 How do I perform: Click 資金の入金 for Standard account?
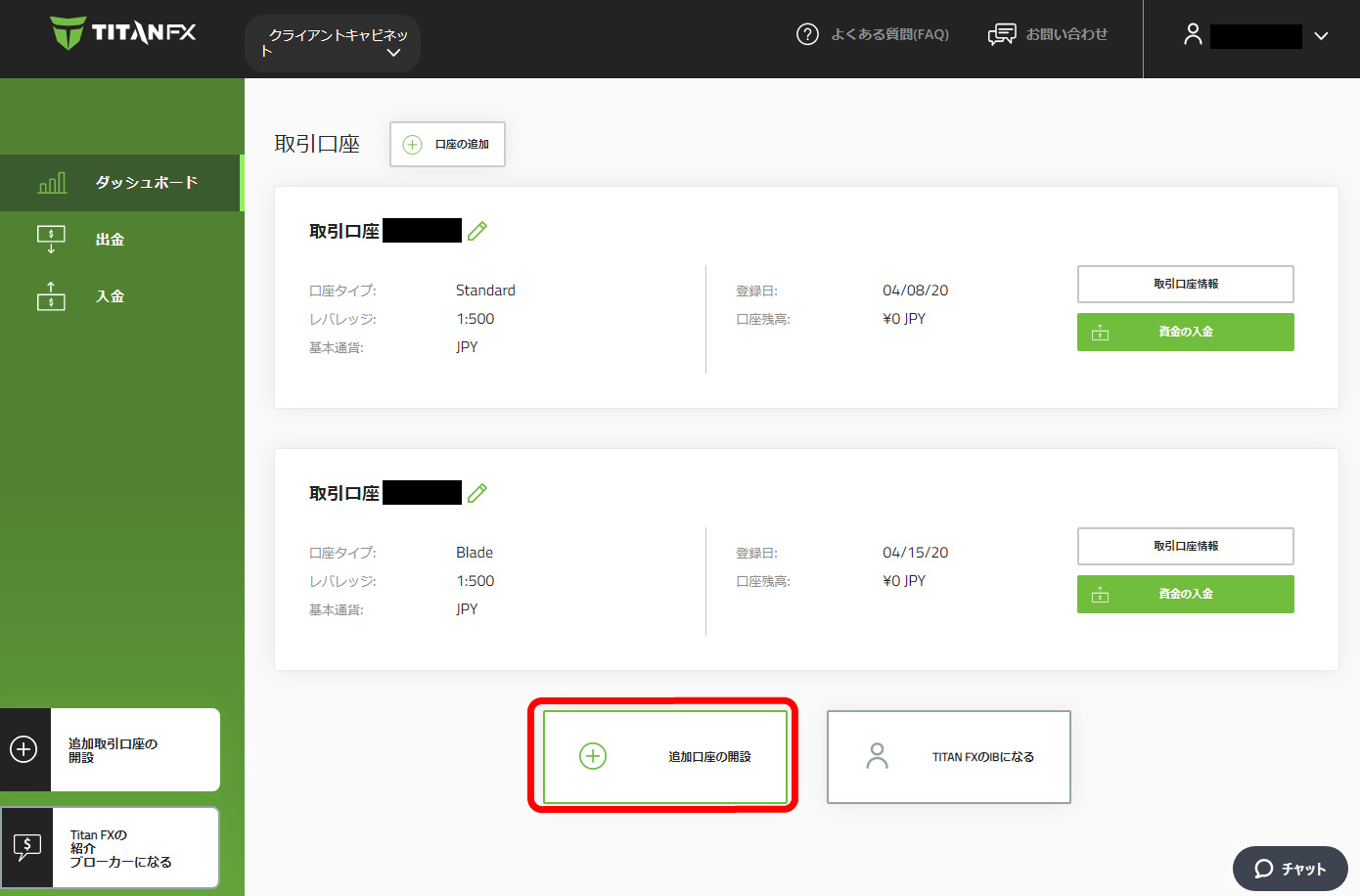point(1186,332)
